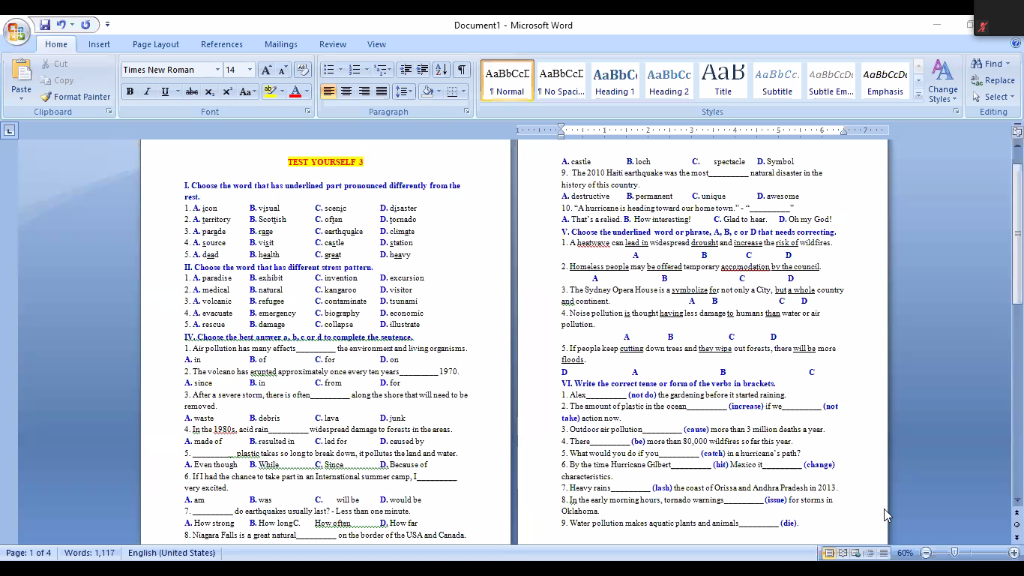The image size is (1024, 576).
Task: Click Copy in Clipboard group
Action: (x=57, y=80)
